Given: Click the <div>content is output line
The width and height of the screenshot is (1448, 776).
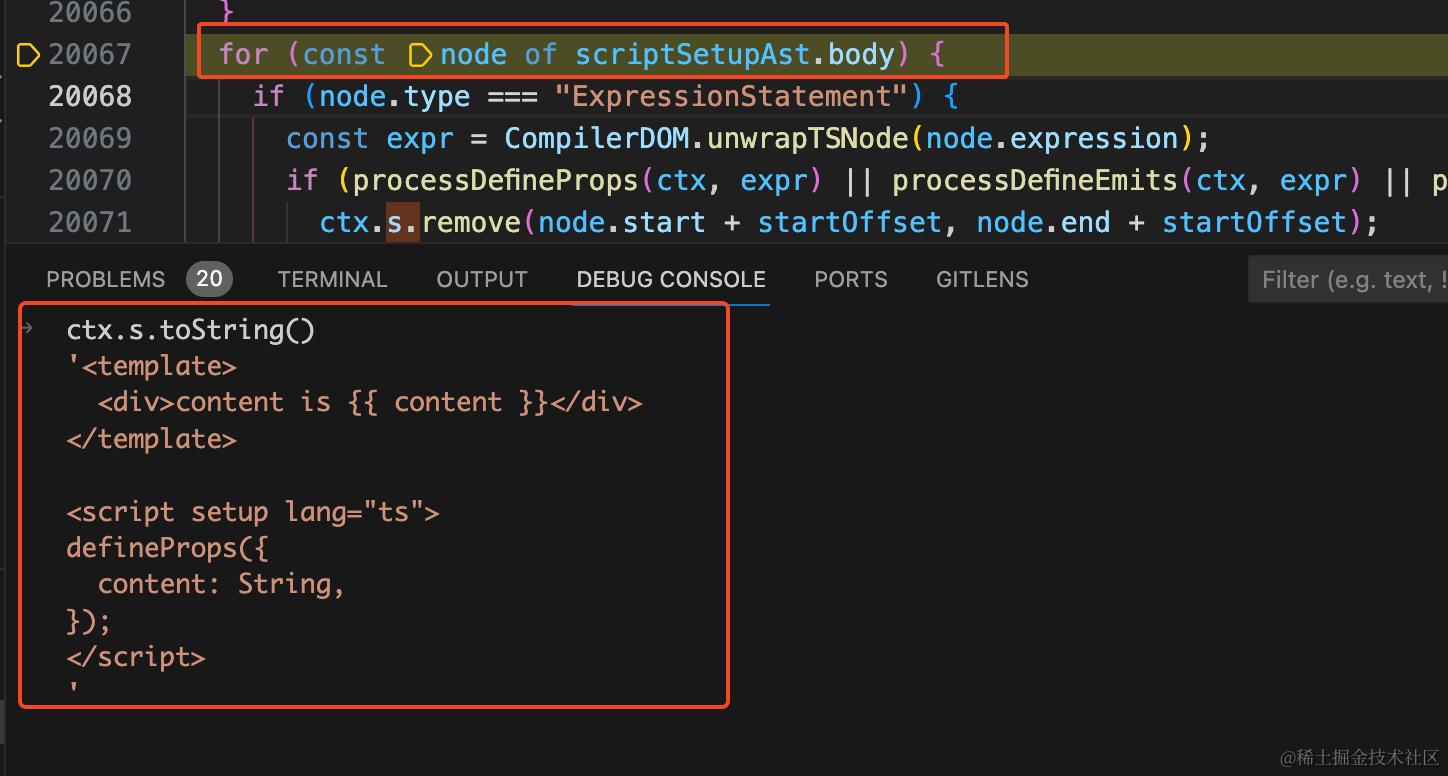Looking at the screenshot, I should [x=370, y=402].
